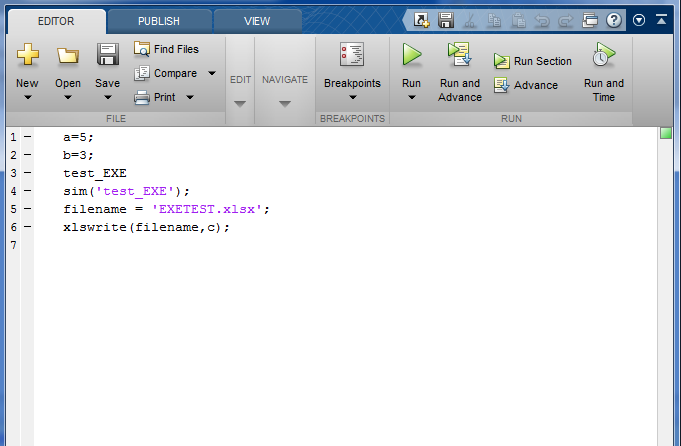
Task: Click the Breakpoints icon
Action: coord(352,55)
